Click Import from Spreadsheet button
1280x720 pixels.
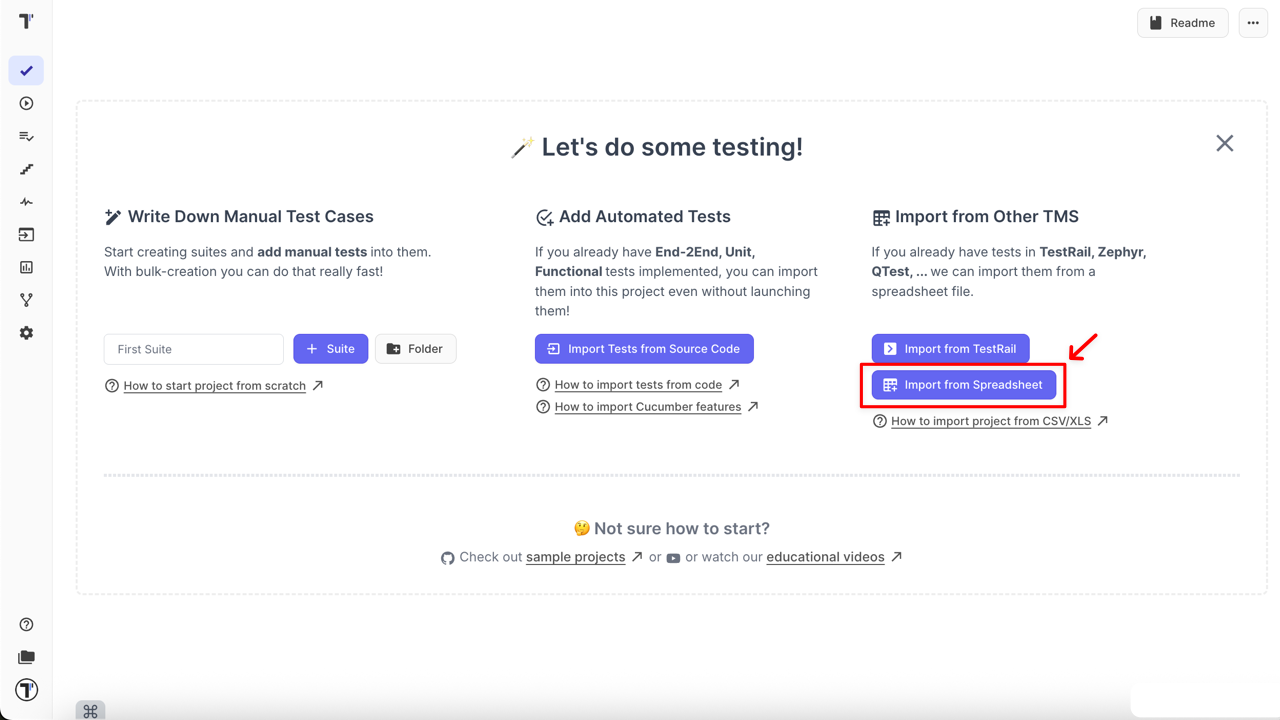pos(963,385)
